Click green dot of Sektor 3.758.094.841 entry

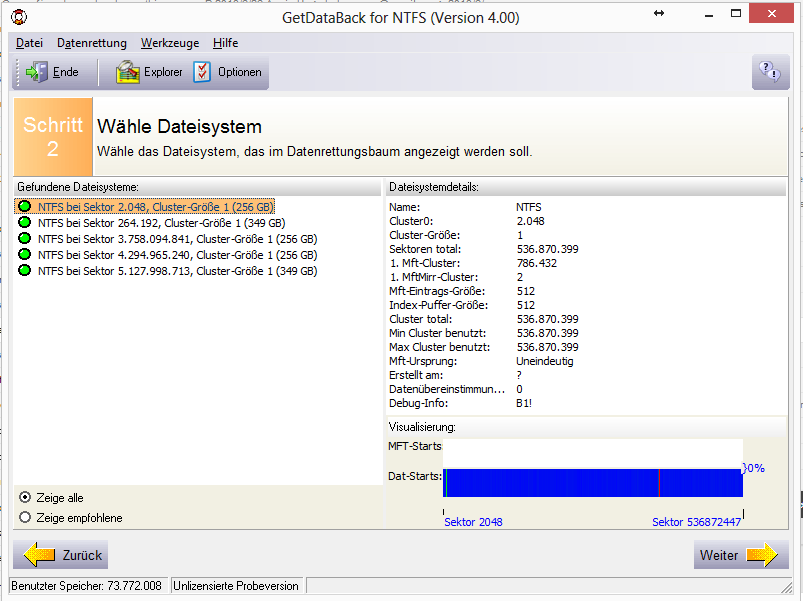(24, 238)
